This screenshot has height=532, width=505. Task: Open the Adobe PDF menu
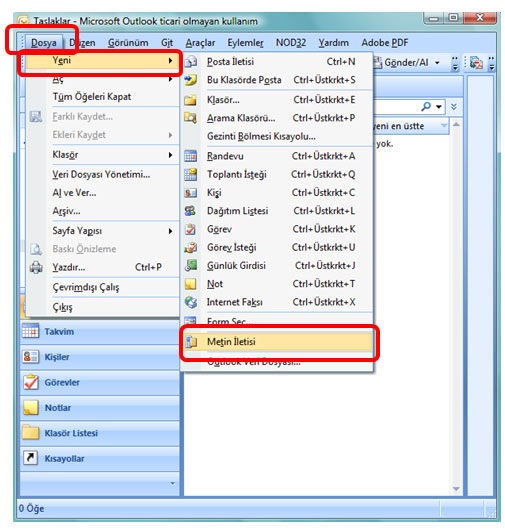coord(385,43)
